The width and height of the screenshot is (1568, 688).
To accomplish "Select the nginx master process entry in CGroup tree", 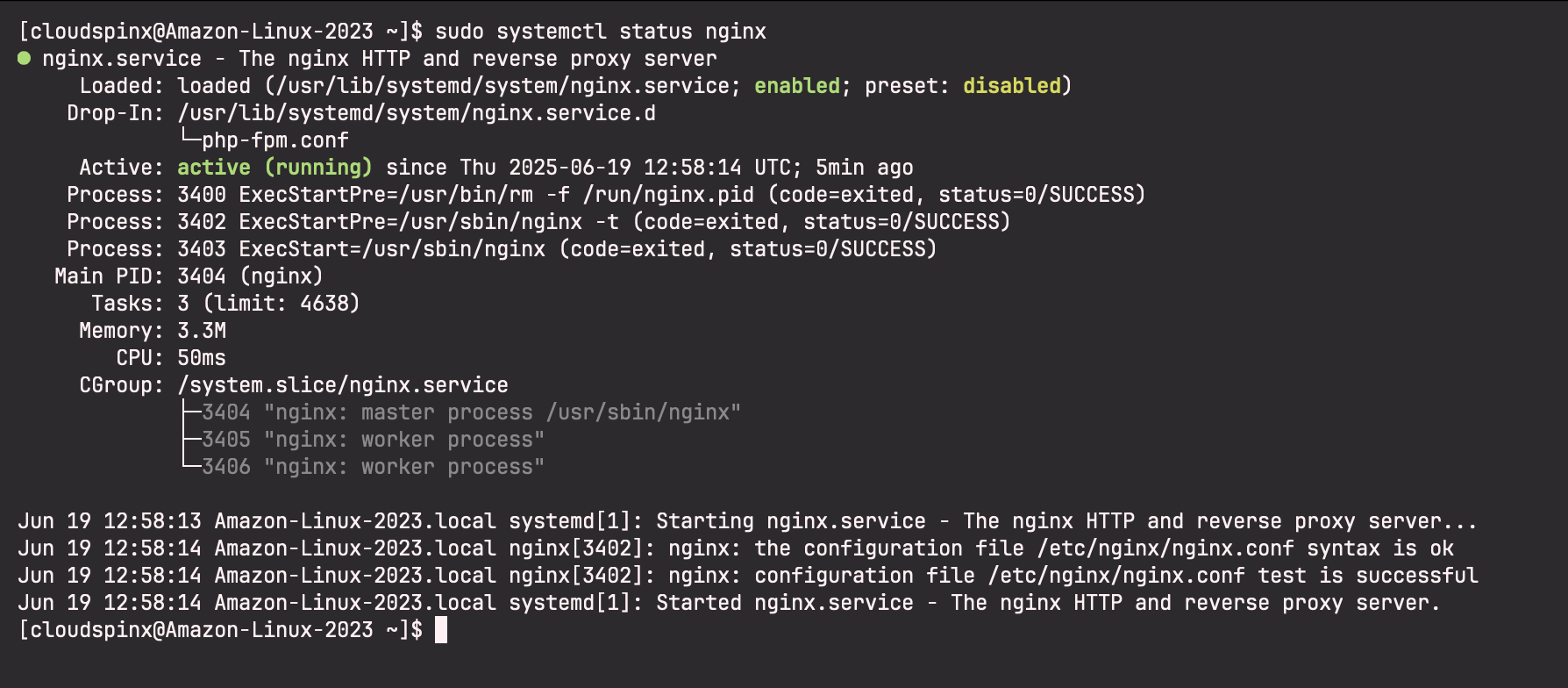I will (x=470, y=412).
